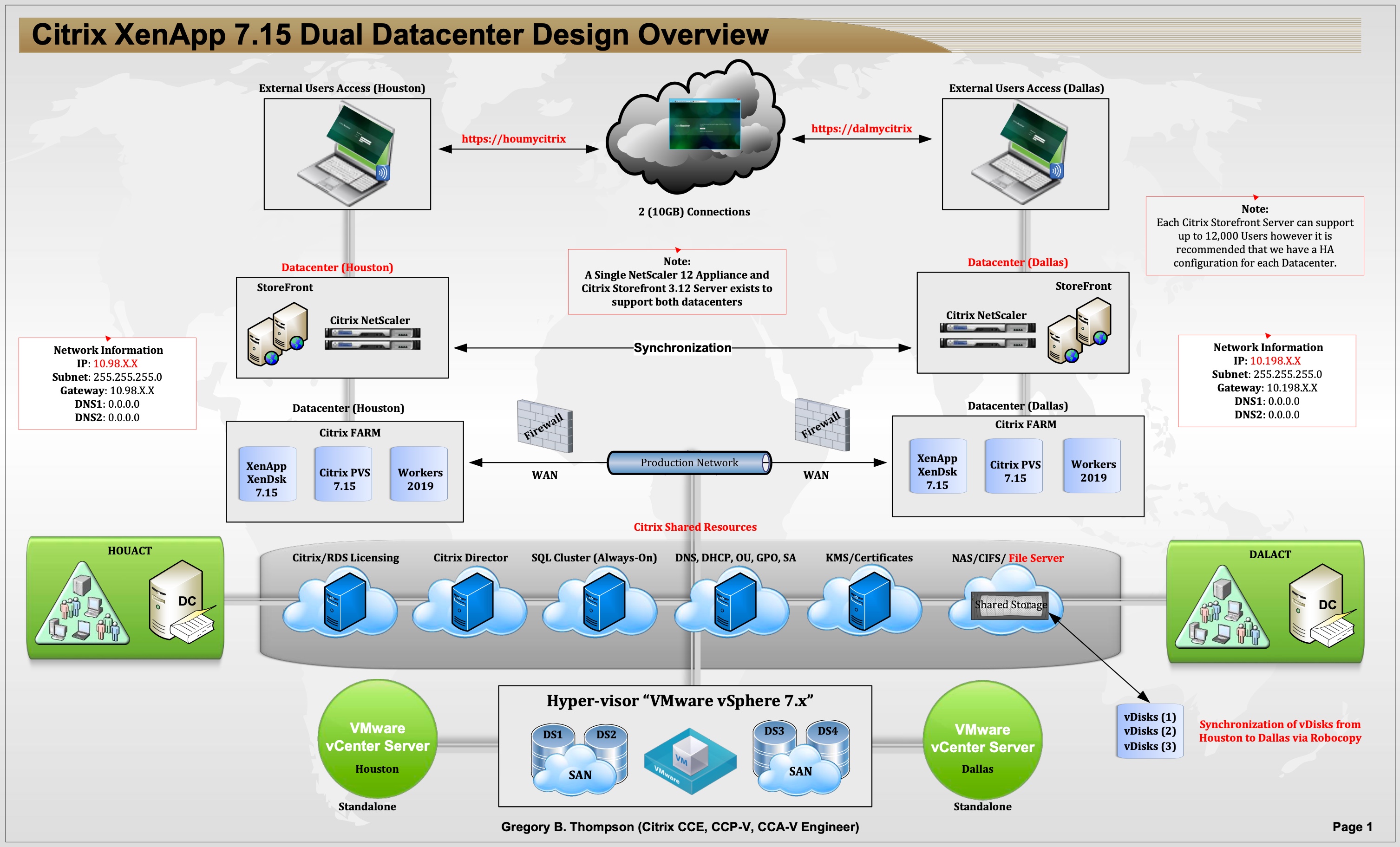This screenshot has width=1400, height=847.
Task: Click Houston Workers 2019 box
Action: (x=419, y=474)
